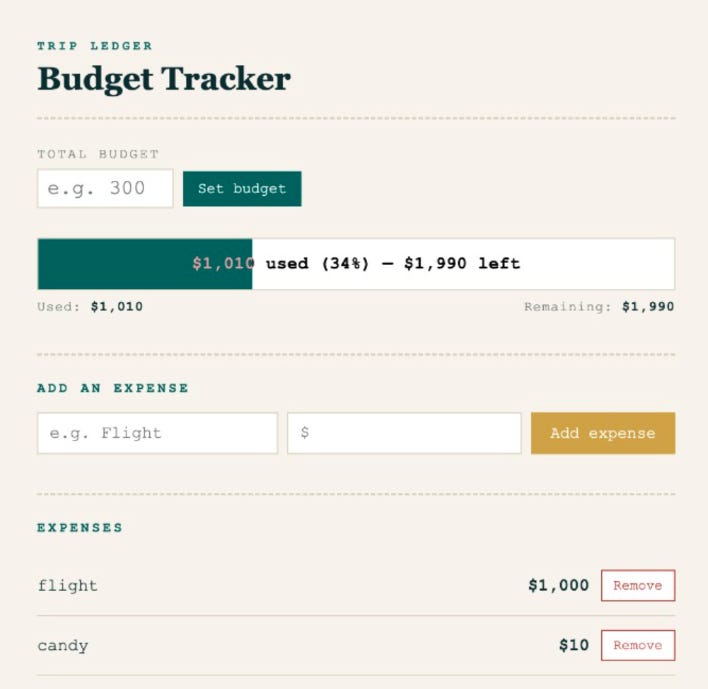Click the Trip Ledger label
This screenshot has height=689, width=708.
pos(95,46)
